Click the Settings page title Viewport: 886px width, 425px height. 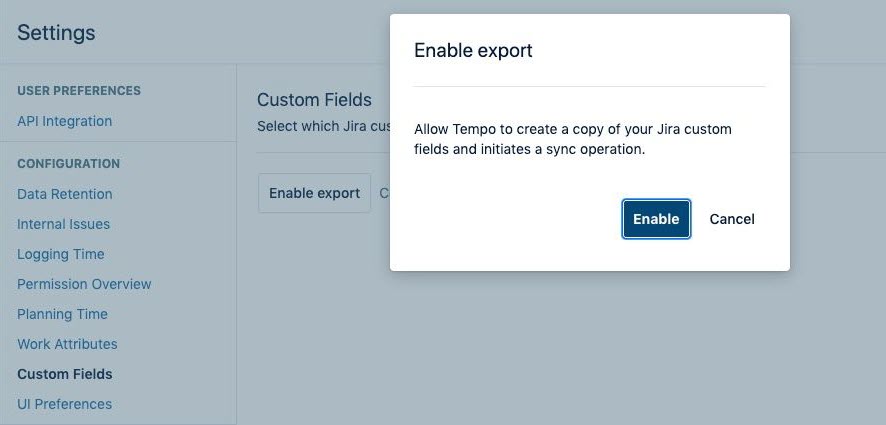56,32
